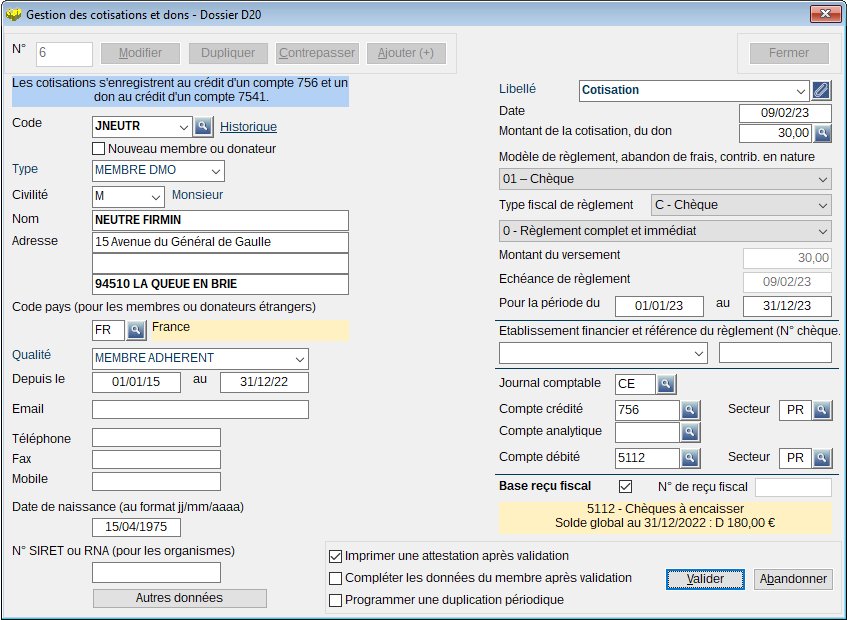Image resolution: width=847 pixels, height=620 pixels.
Task: Click Secteur lookup icon on Compte crédité row
Action: [822, 410]
